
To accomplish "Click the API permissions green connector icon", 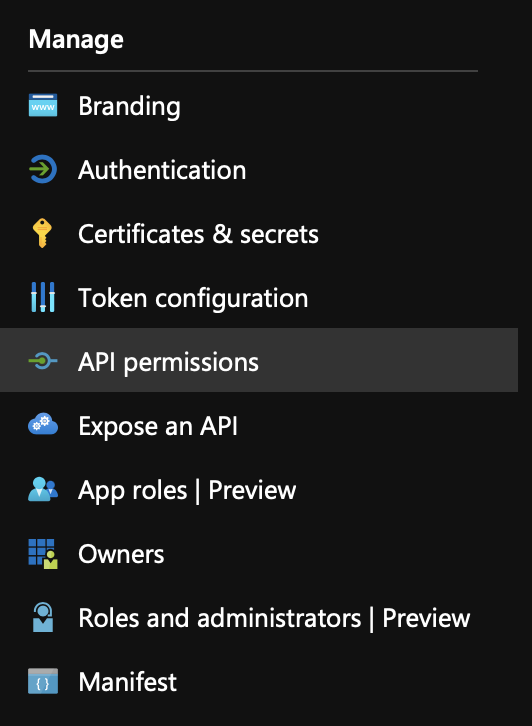I will click(x=43, y=360).
